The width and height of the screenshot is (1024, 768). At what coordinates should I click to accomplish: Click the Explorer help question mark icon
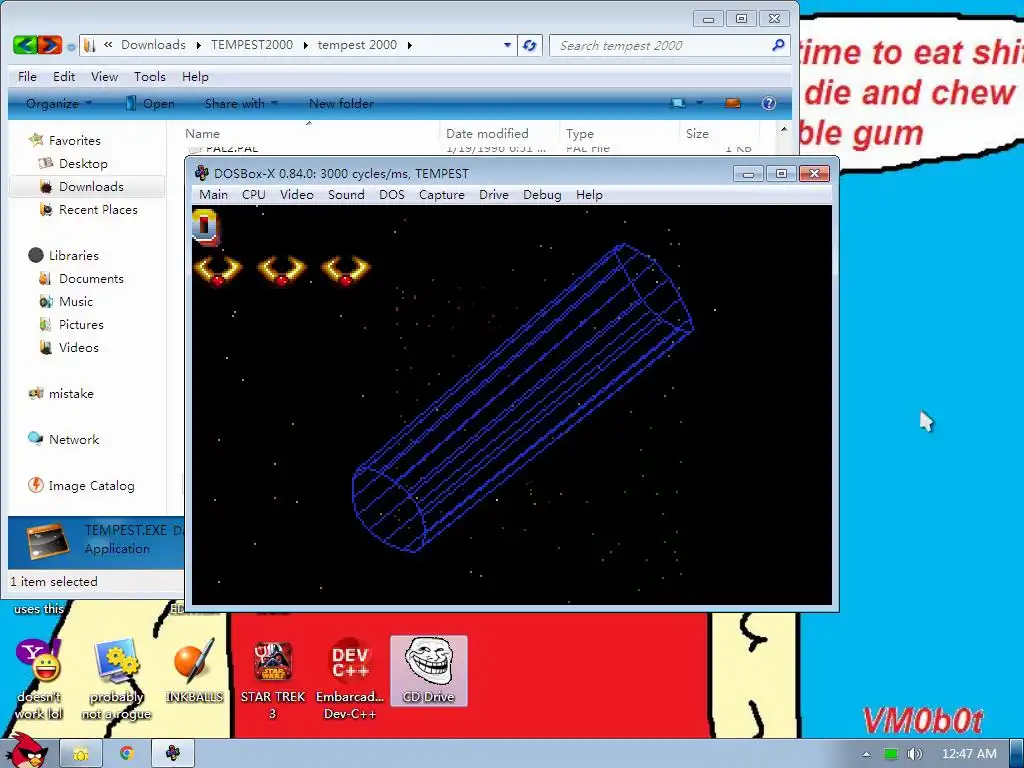(x=769, y=103)
